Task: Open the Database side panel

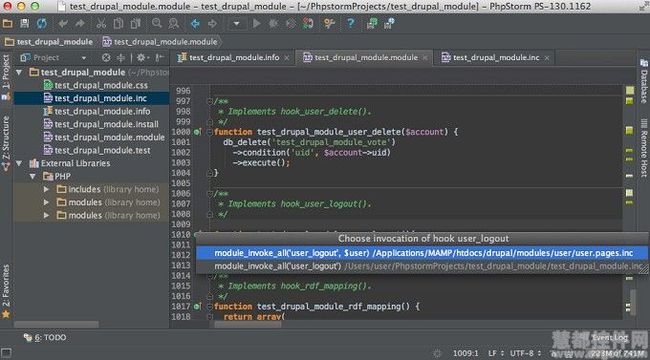Action: [644, 81]
